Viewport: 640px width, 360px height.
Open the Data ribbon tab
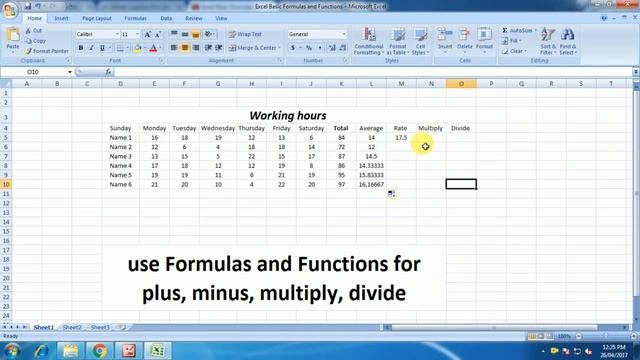coord(166,18)
